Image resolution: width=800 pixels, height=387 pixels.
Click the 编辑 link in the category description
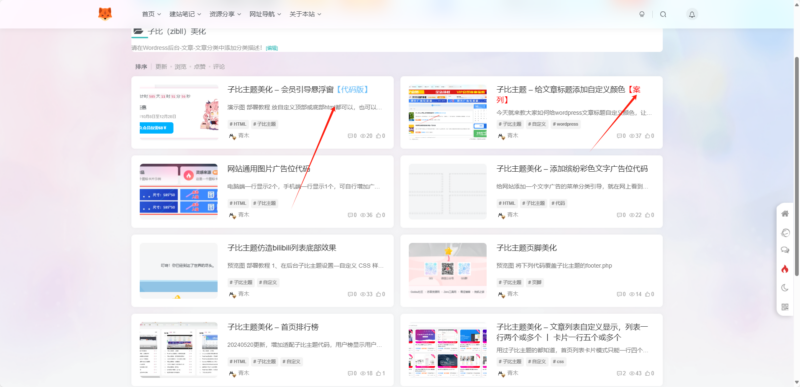coord(272,48)
